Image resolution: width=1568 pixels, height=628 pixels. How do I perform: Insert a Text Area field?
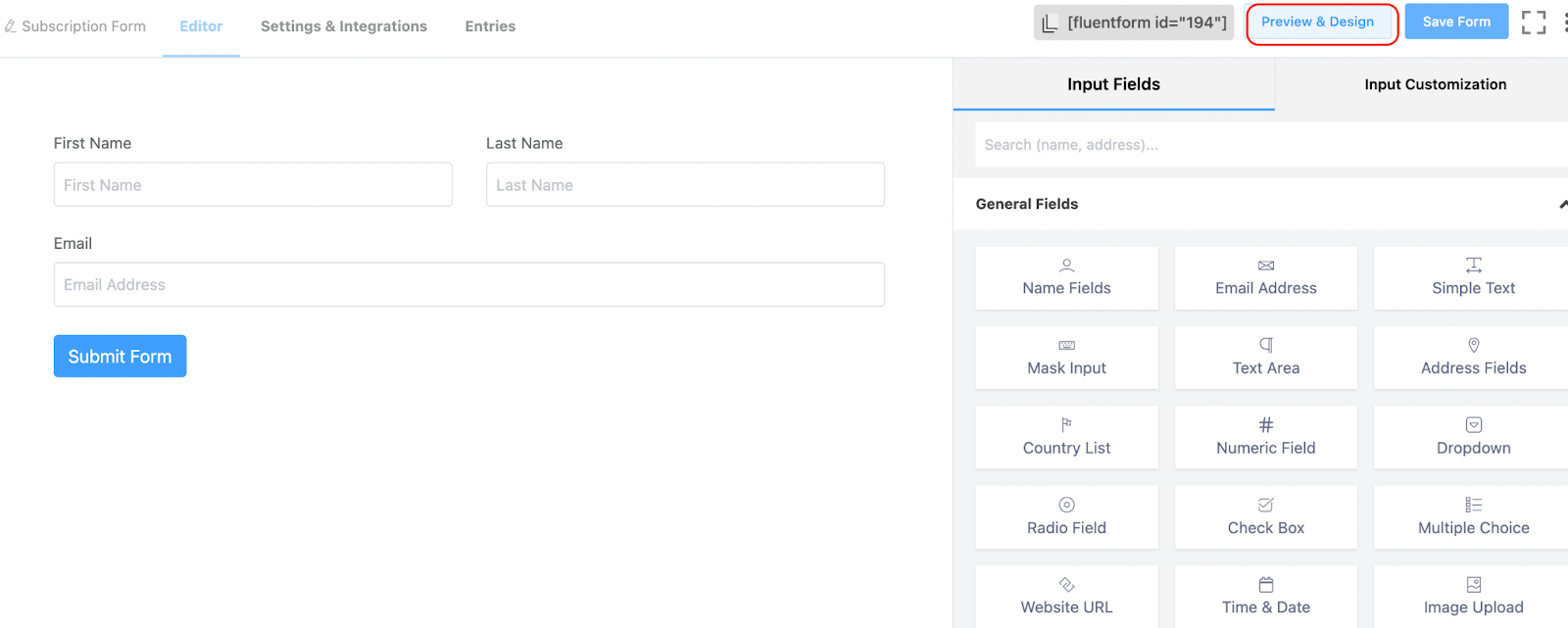(x=1265, y=358)
